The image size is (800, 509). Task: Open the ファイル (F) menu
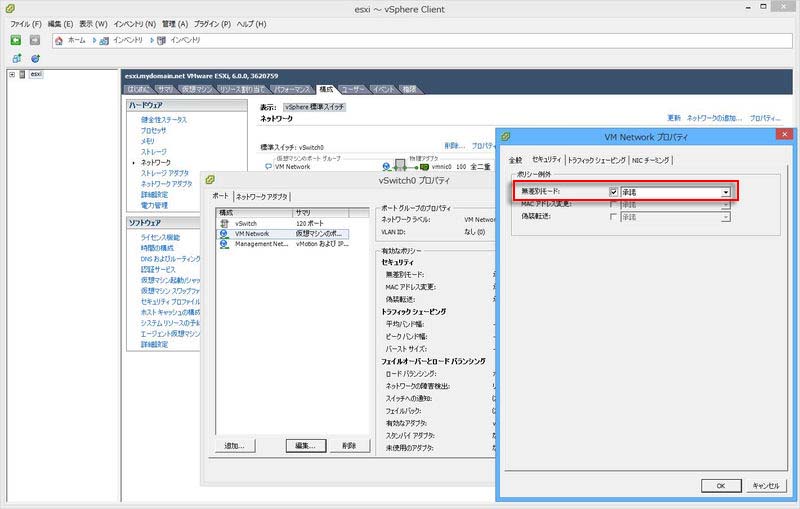point(26,24)
